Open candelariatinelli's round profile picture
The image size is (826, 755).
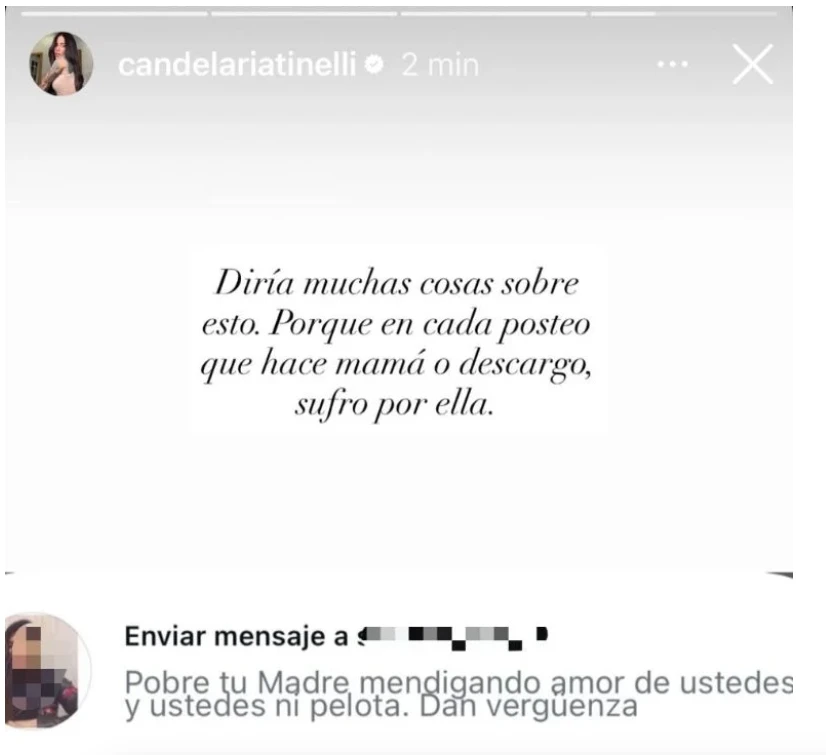point(61,64)
